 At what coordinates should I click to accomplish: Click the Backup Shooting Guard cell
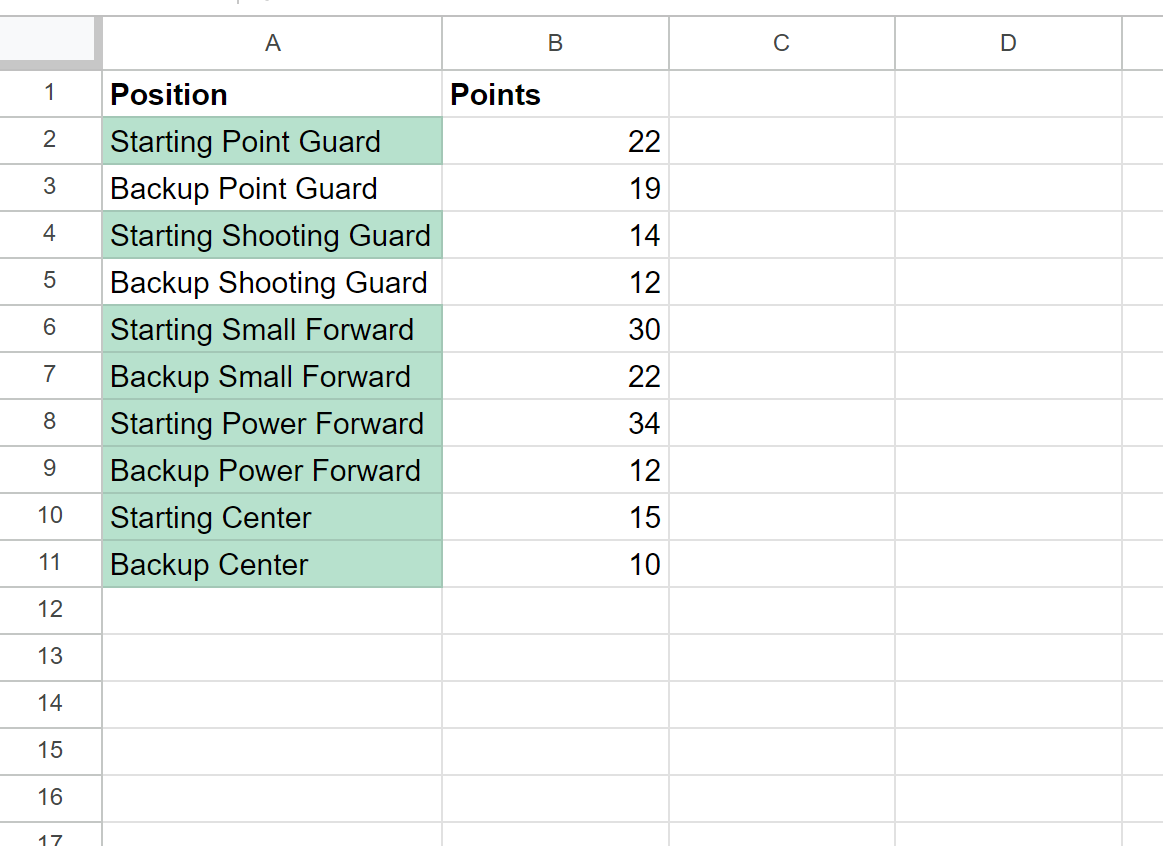[x=272, y=282]
